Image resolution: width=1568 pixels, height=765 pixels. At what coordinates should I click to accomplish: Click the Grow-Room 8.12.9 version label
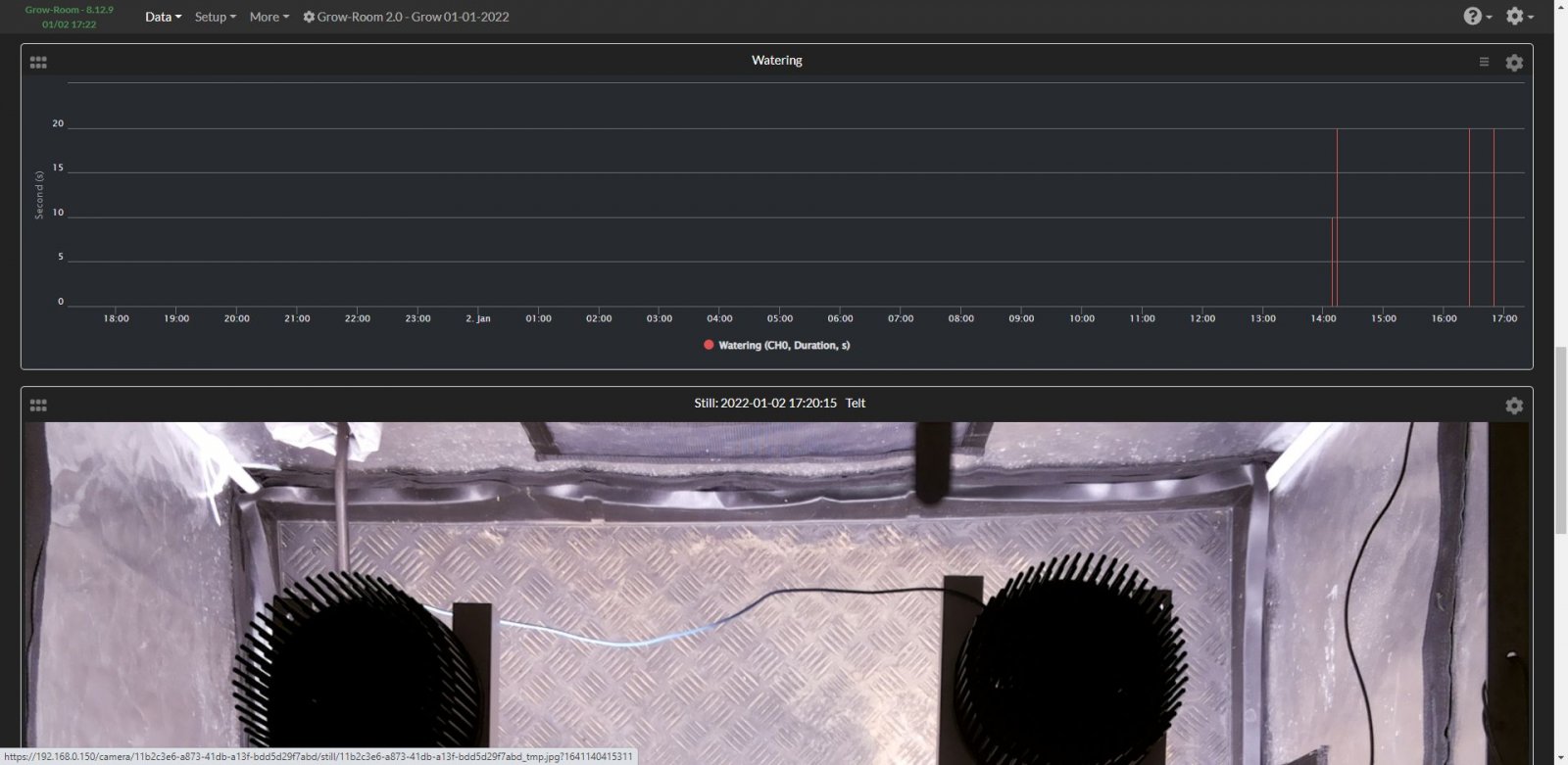click(70, 10)
